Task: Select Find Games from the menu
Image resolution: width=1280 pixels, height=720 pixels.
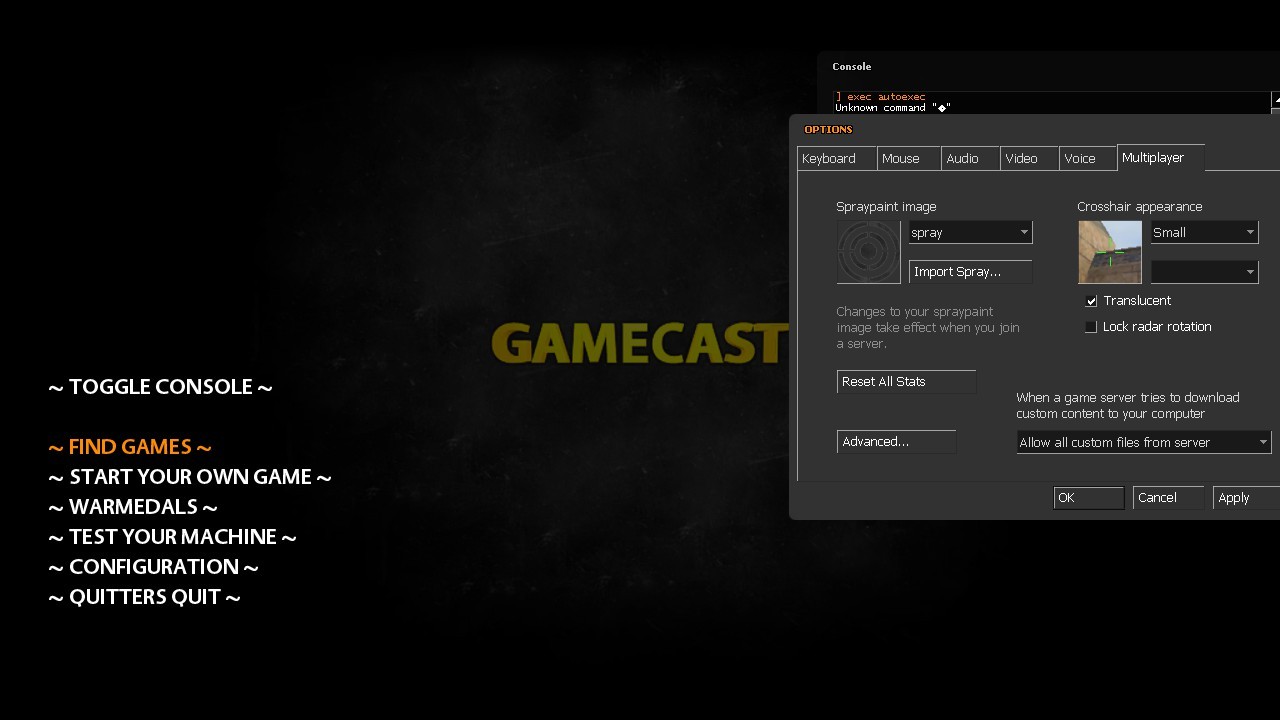Action: click(129, 446)
